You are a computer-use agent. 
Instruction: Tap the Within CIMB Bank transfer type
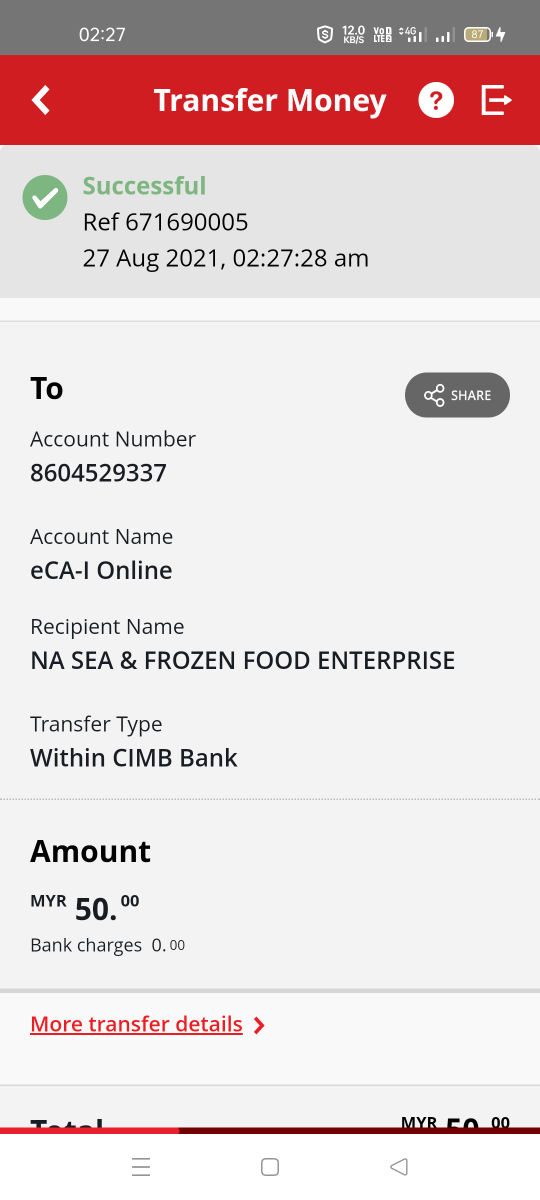coord(134,757)
